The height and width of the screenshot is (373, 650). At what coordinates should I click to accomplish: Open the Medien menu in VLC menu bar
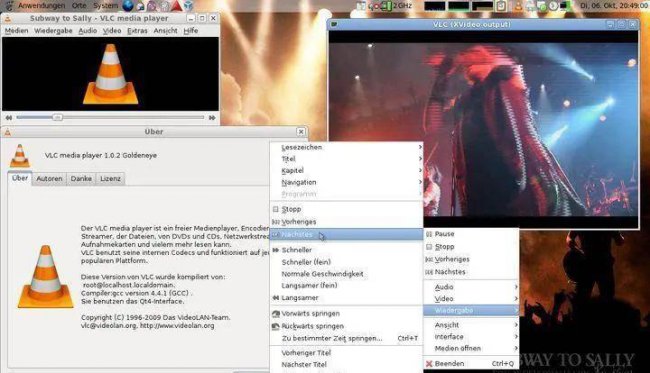17,31
